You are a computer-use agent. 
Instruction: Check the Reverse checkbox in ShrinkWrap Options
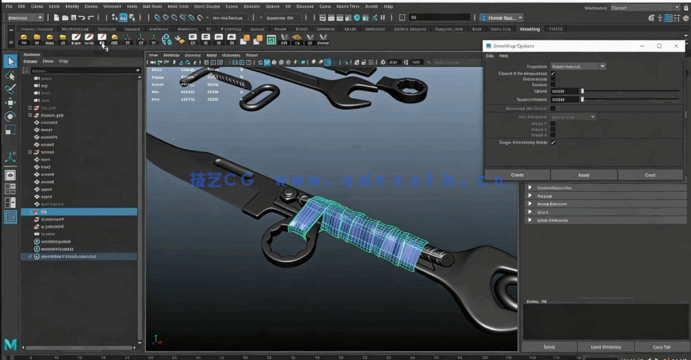point(553,85)
